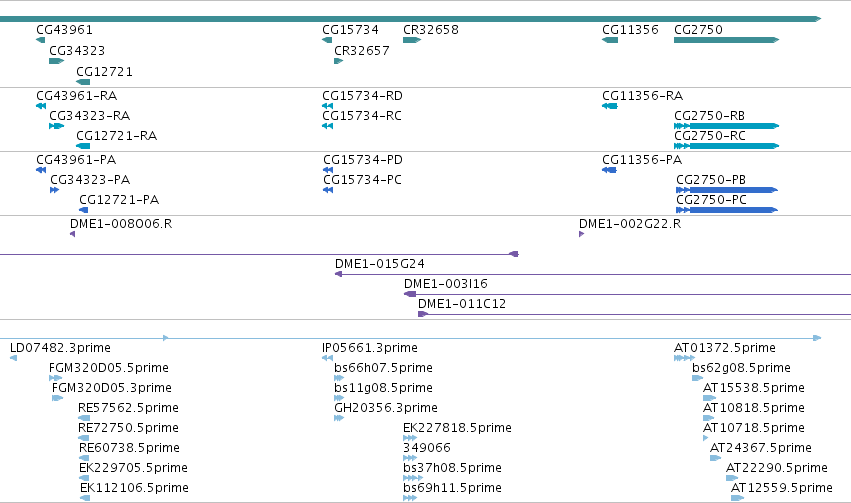Select transcript CG2750-RB label
The image size is (851, 503).
coord(709,116)
